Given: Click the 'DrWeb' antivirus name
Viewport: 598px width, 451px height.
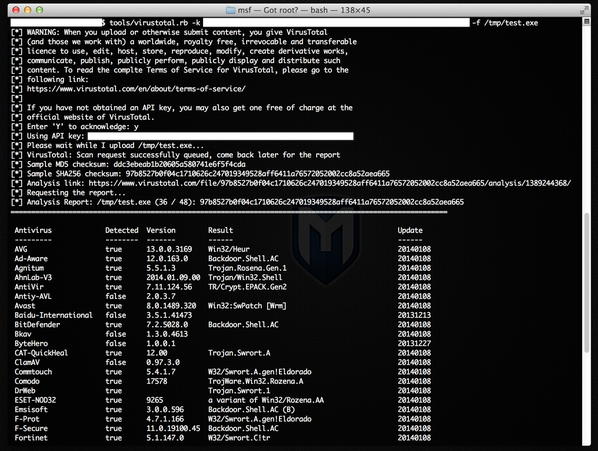Looking at the screenshot, I should (25, 391).
